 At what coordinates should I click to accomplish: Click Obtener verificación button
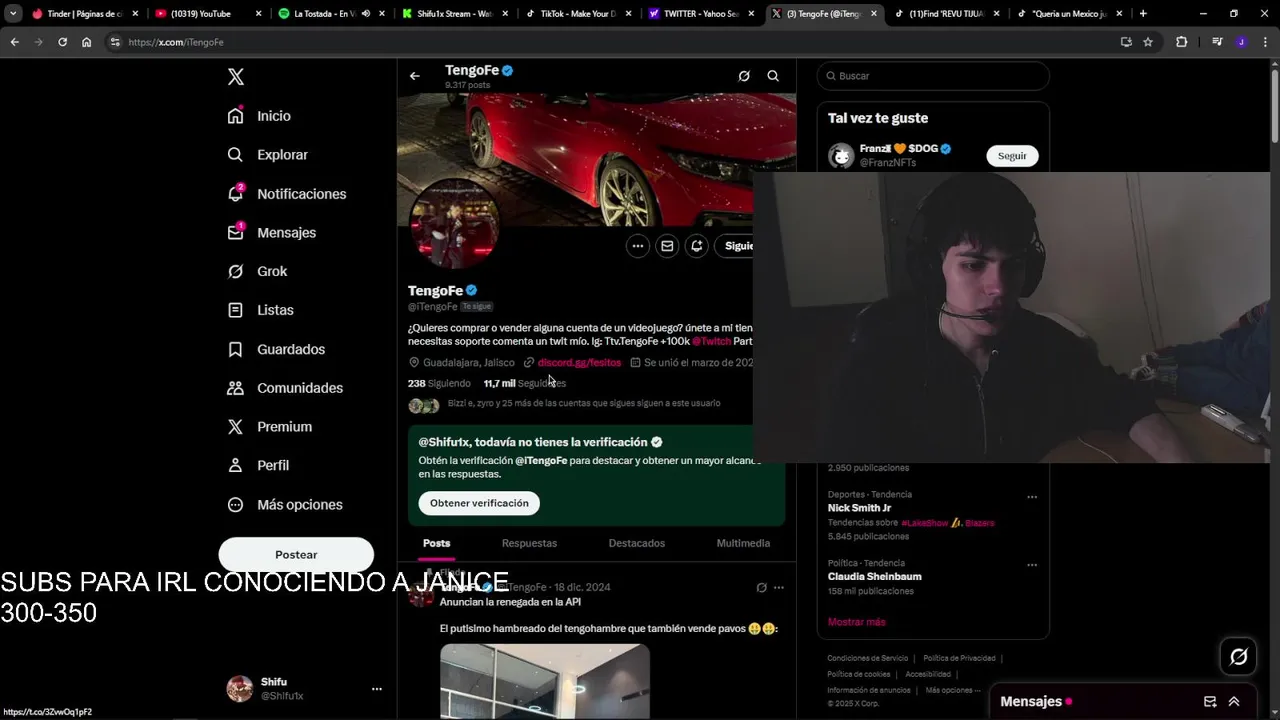point(479,503)
